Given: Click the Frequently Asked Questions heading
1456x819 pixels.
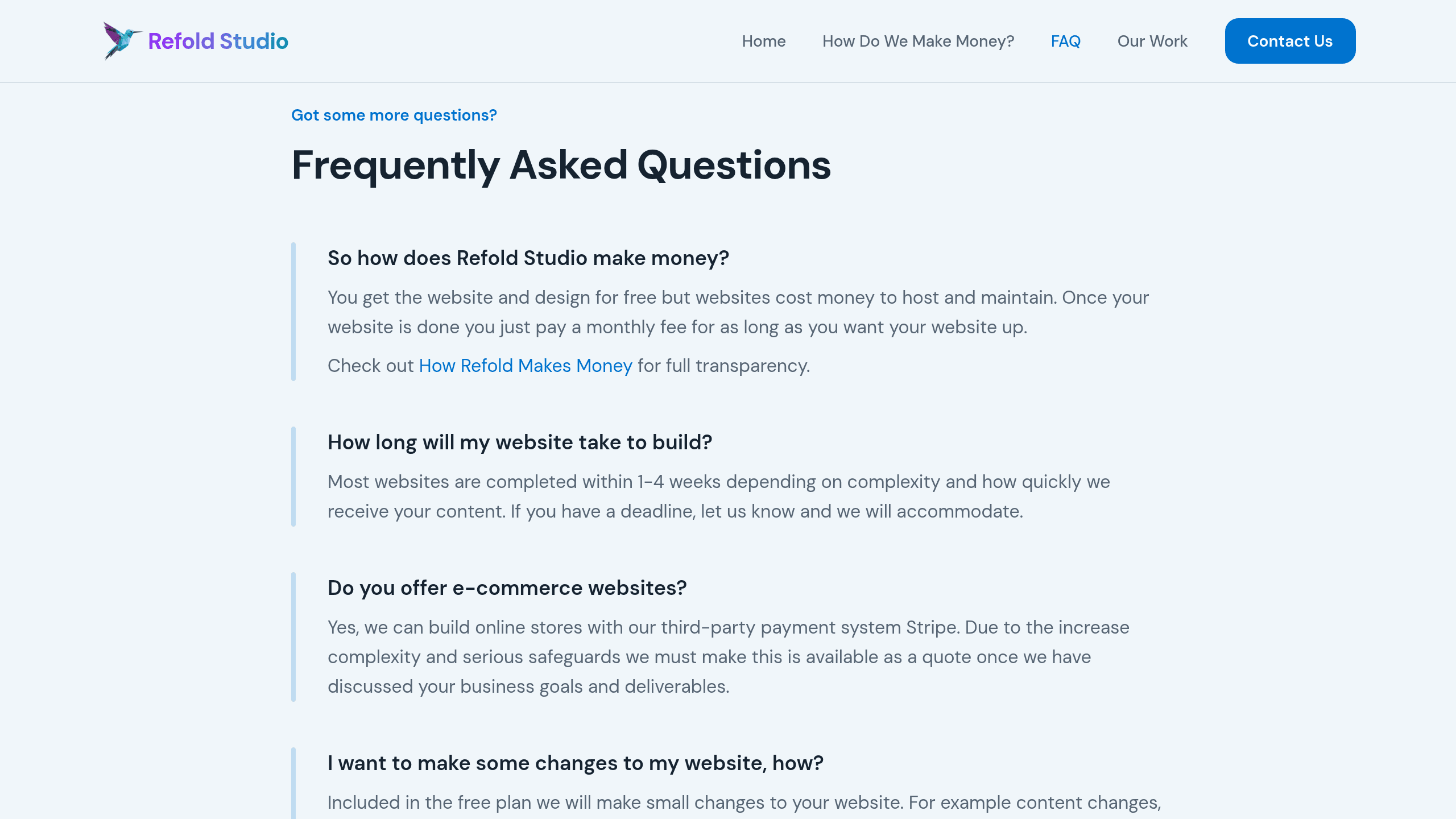Looking at the screenshot, I should (x=561, y=166).
